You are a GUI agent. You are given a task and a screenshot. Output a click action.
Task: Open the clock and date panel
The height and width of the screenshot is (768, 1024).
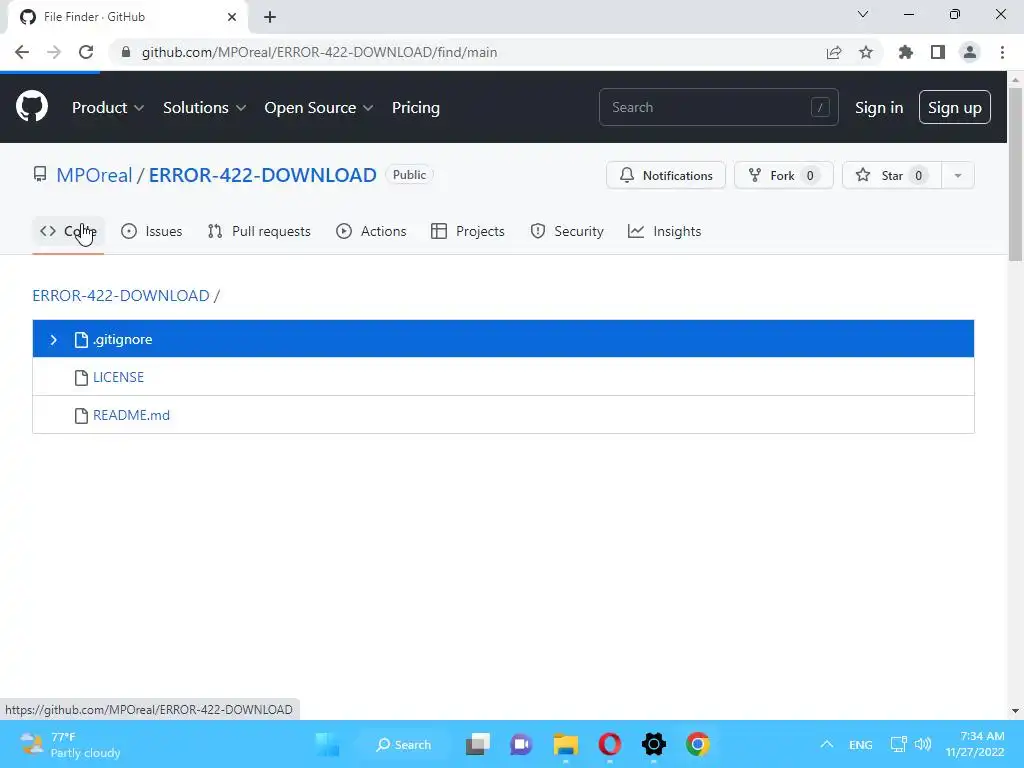click(x=975, y=744)
